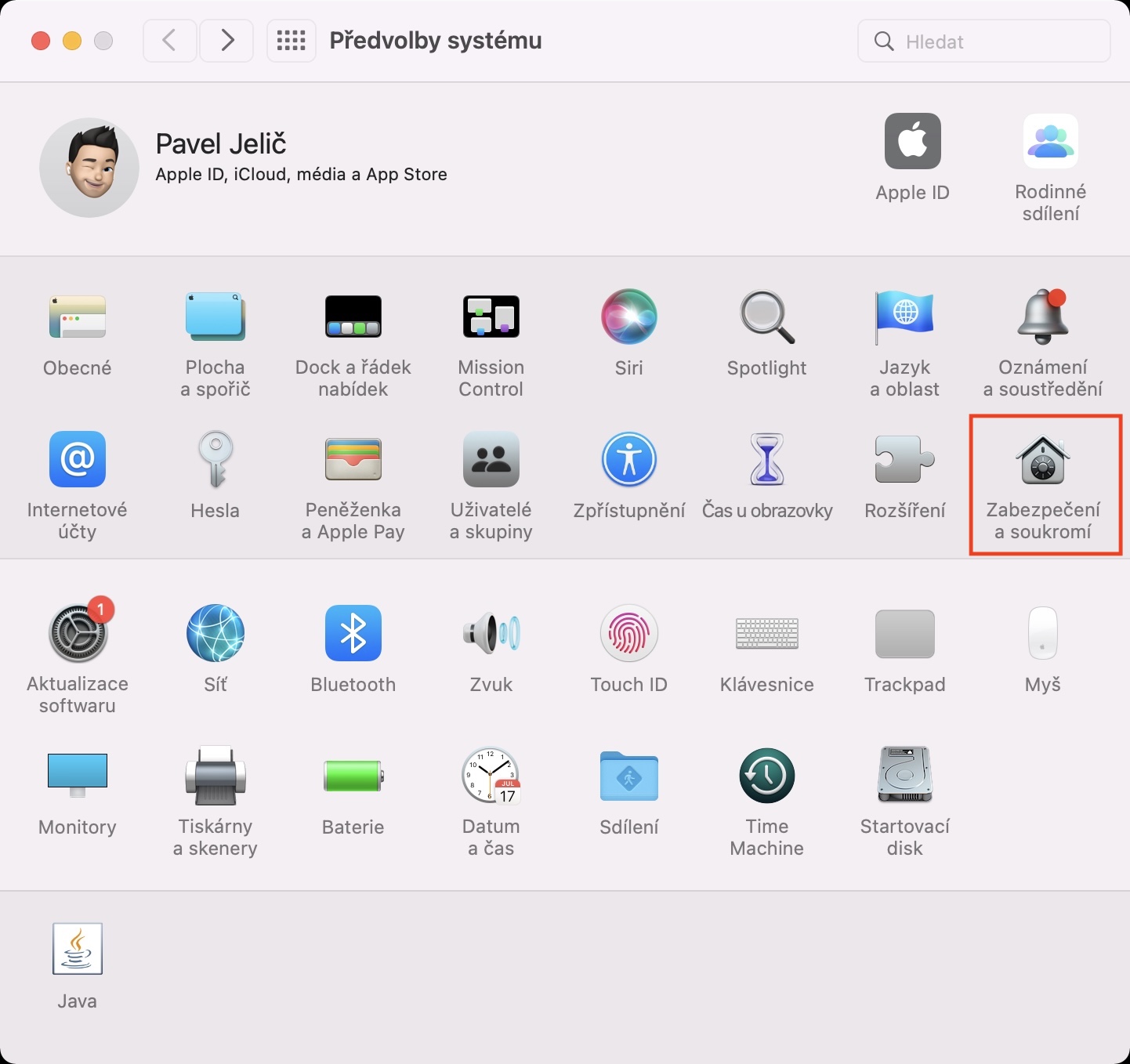The width and height of the screenshot is (1130, 1064).
Task: Open Touch ID fingerprint settings
Action: pyautogui.click(x=629, y=633)
